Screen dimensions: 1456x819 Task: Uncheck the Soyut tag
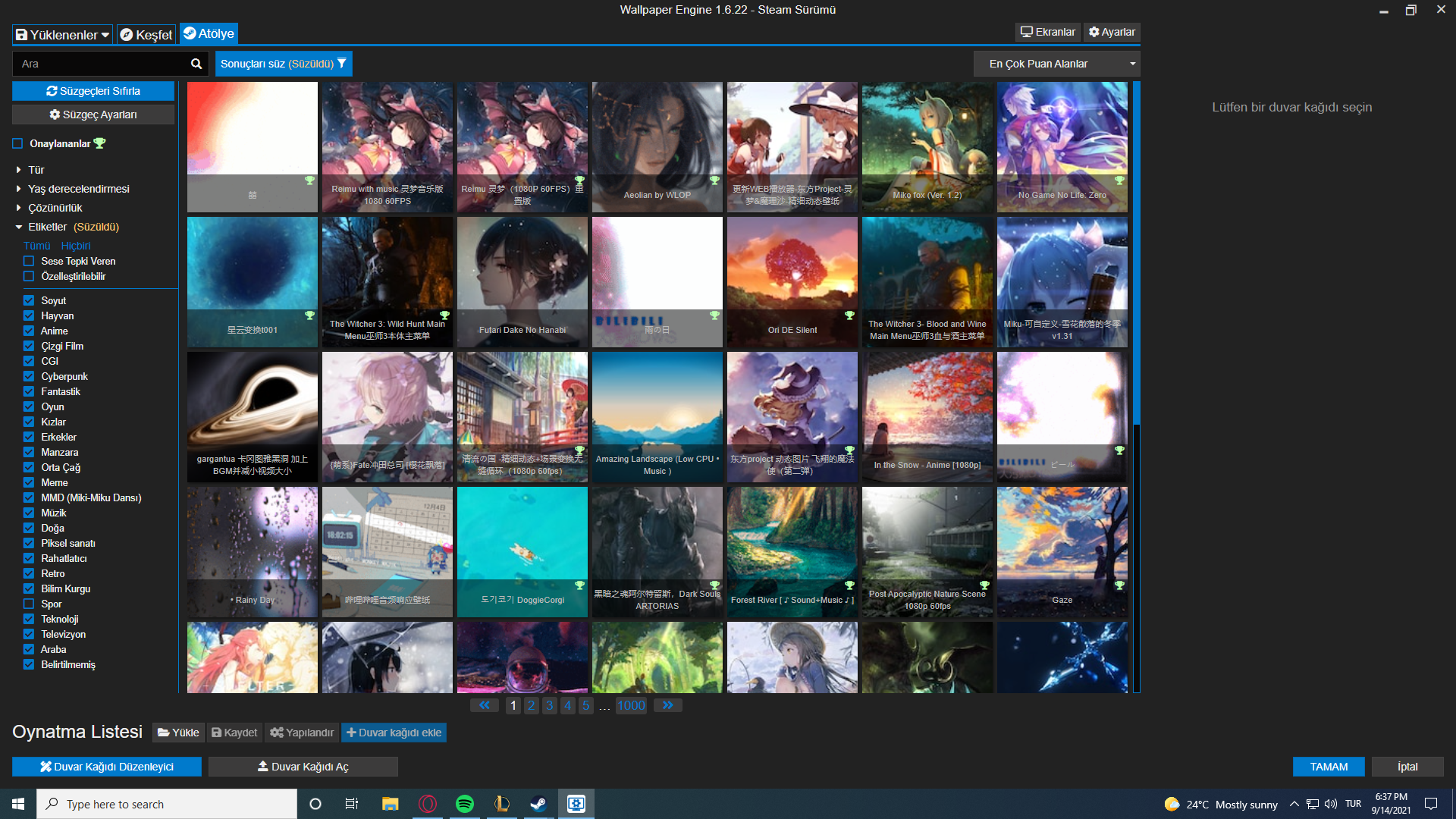(x=29, y=300)
